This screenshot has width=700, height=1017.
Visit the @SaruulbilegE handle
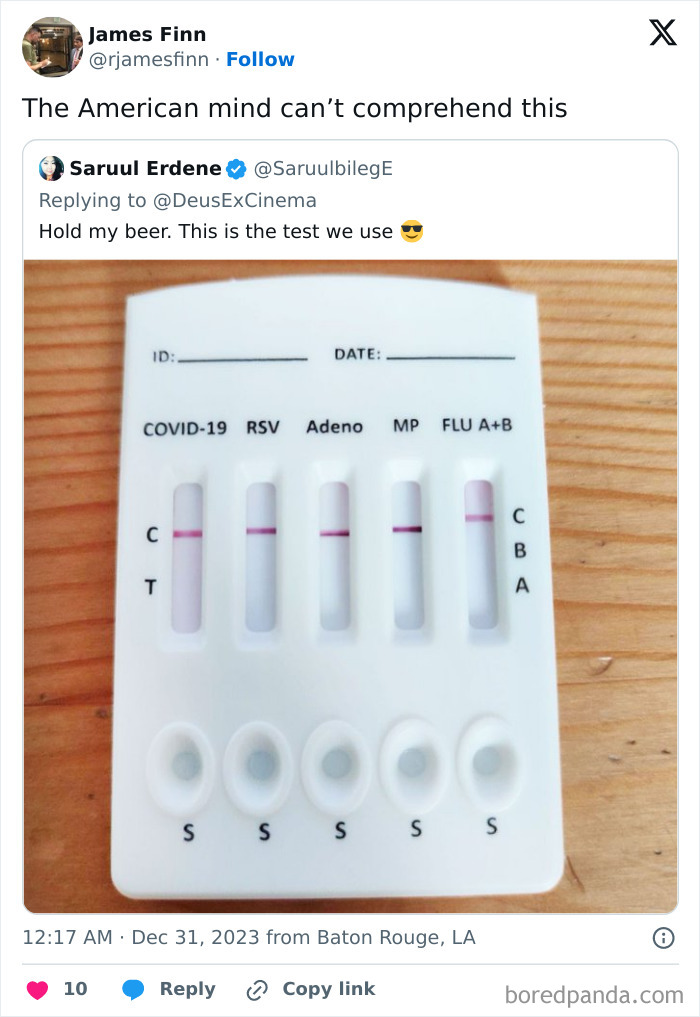tap(323, 169)
